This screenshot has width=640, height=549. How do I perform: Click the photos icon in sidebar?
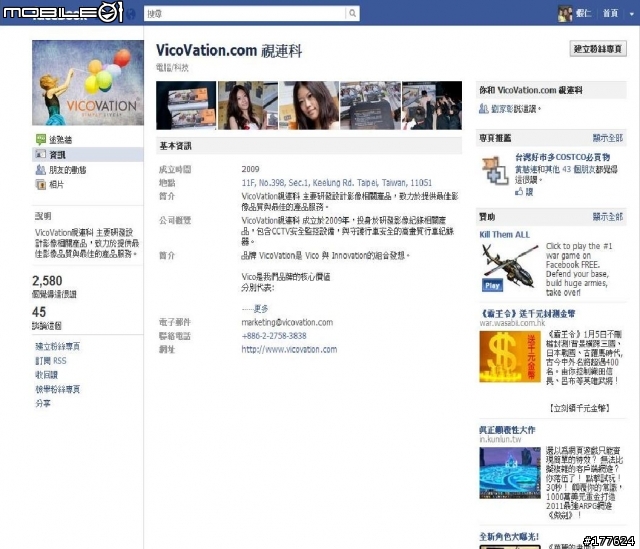point(40,184)
